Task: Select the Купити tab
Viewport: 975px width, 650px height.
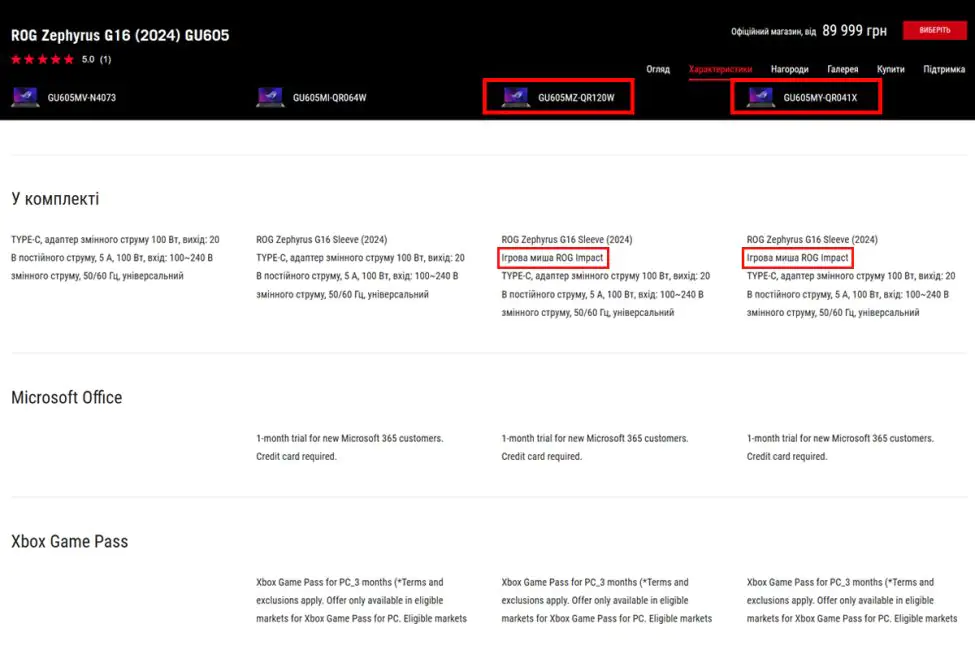Action: [x=890, y=69]
